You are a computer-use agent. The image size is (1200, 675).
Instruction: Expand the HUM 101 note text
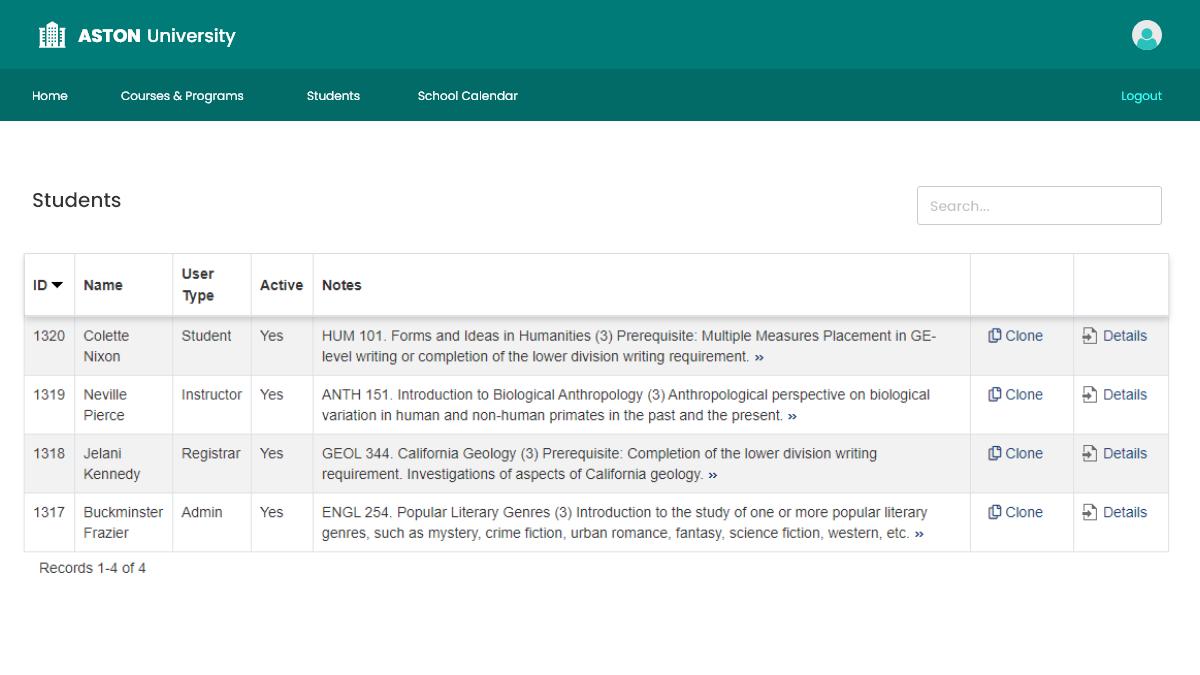click(x=759, y=357)
